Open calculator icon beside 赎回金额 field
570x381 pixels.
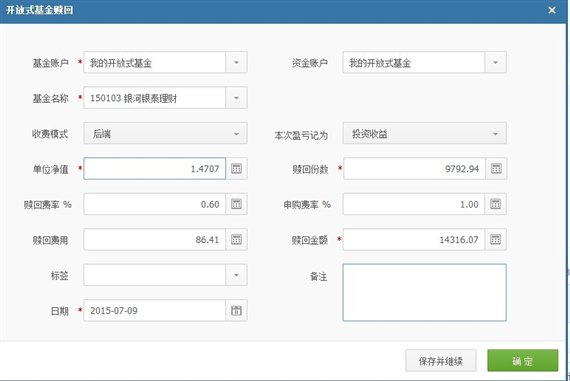coord(496,239)
